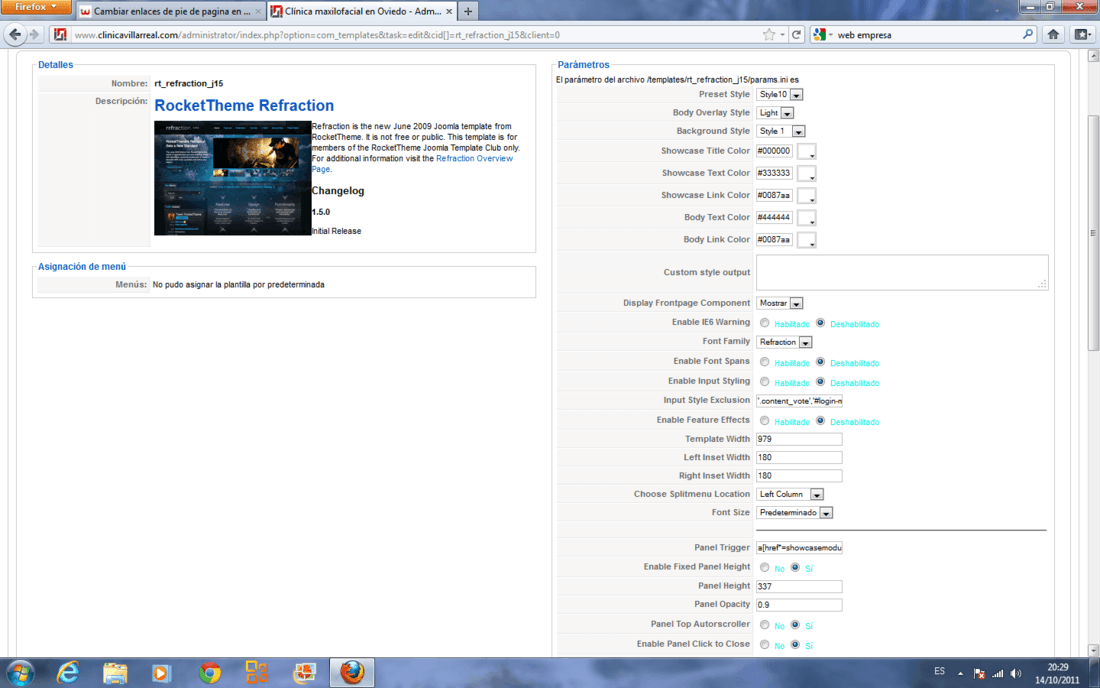Image resolution: width=1100 pixels, height=688 pixels.
Task: Launch Internet Explorer from taskbar
Action: (x=68, y=673)
